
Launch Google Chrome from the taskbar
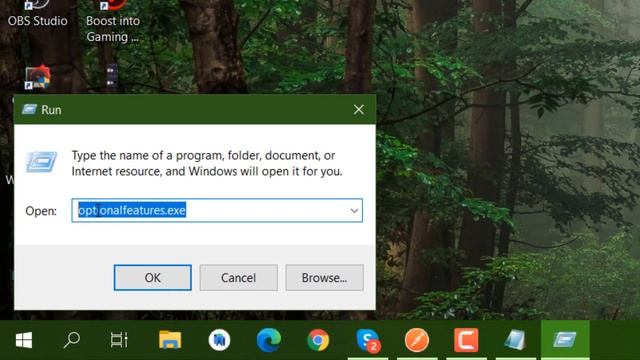[x=318, y=340]
